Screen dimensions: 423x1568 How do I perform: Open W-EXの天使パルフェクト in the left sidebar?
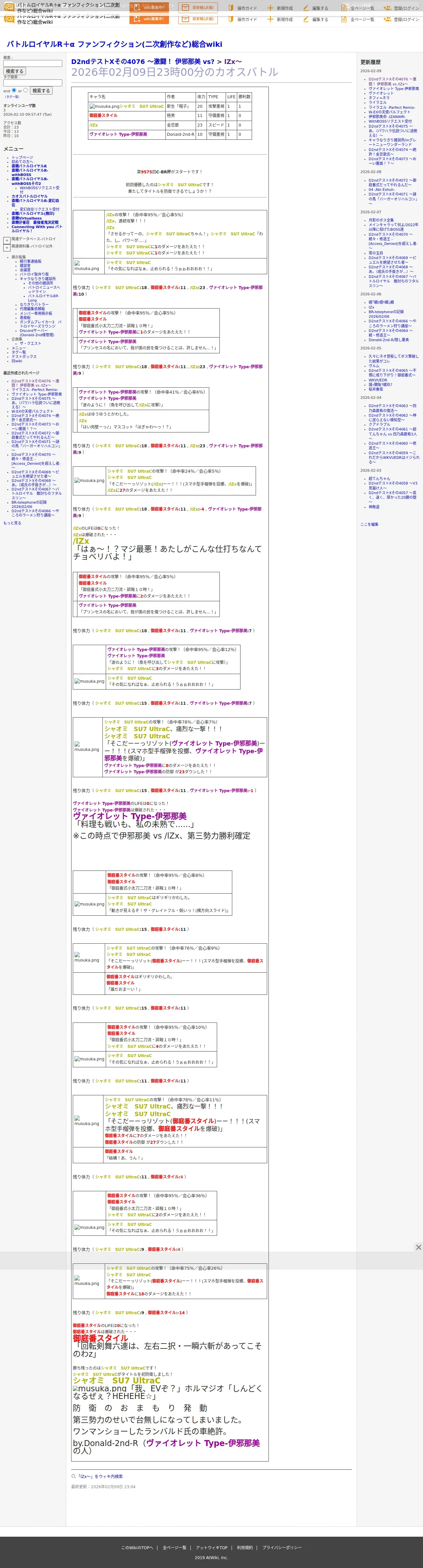(32, 411)
